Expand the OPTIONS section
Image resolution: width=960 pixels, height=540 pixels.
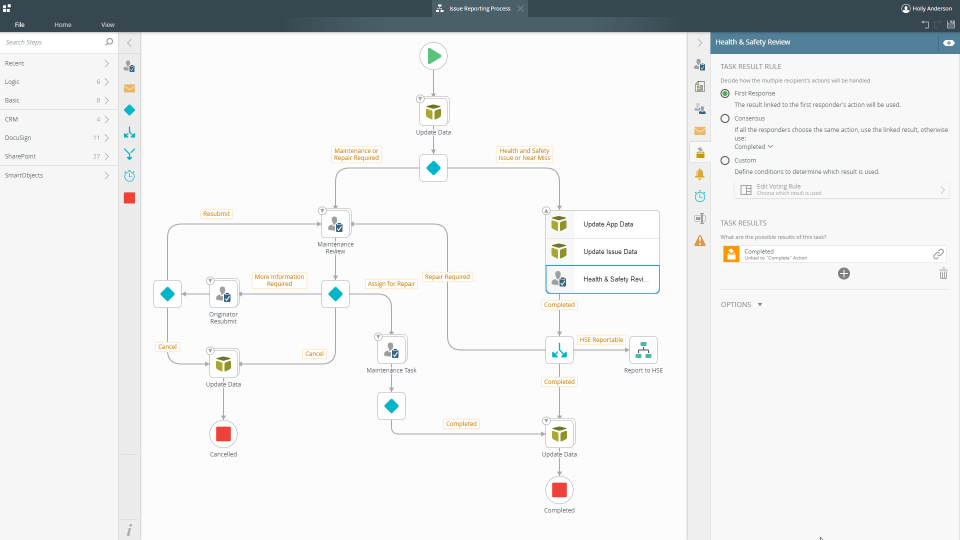pyautogui.click(x=741, y=304)
